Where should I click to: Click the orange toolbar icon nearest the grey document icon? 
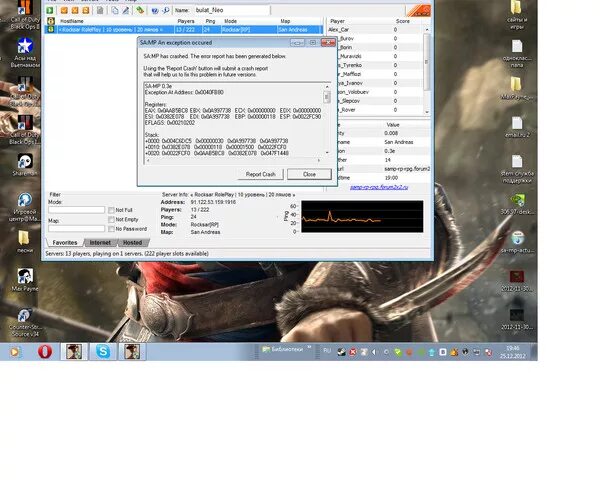click(86, 10)
